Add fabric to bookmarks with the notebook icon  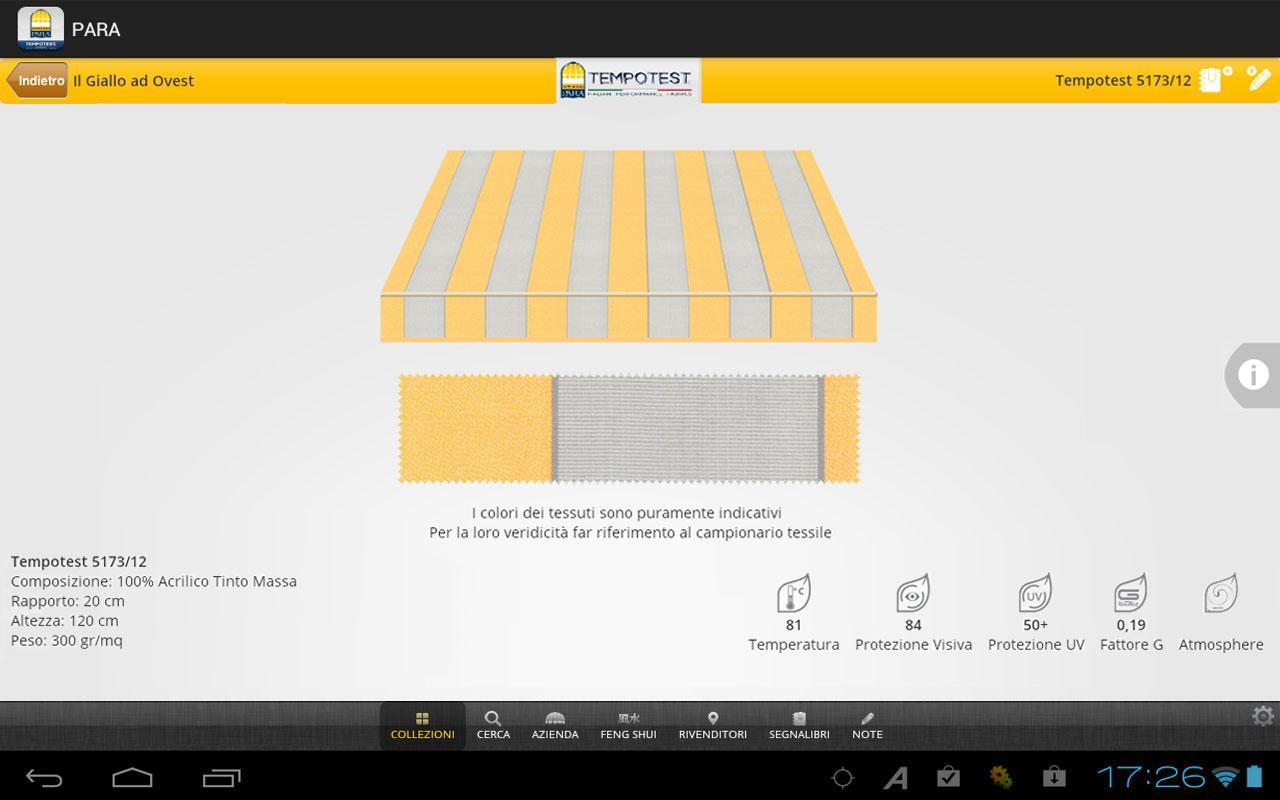(1215, 80)
